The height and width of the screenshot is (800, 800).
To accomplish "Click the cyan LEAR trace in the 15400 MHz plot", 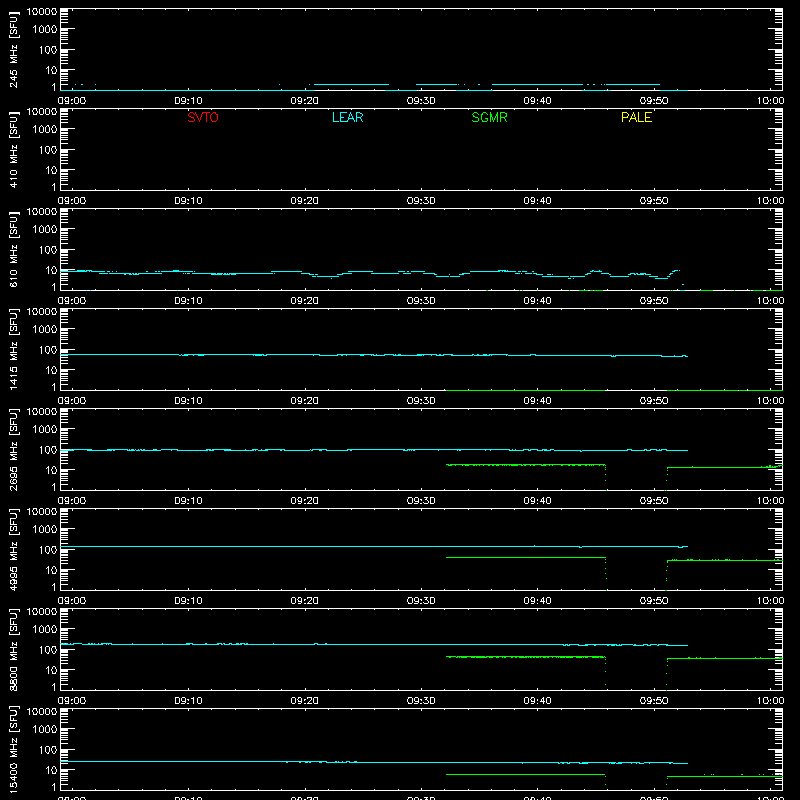I will 374,762.
